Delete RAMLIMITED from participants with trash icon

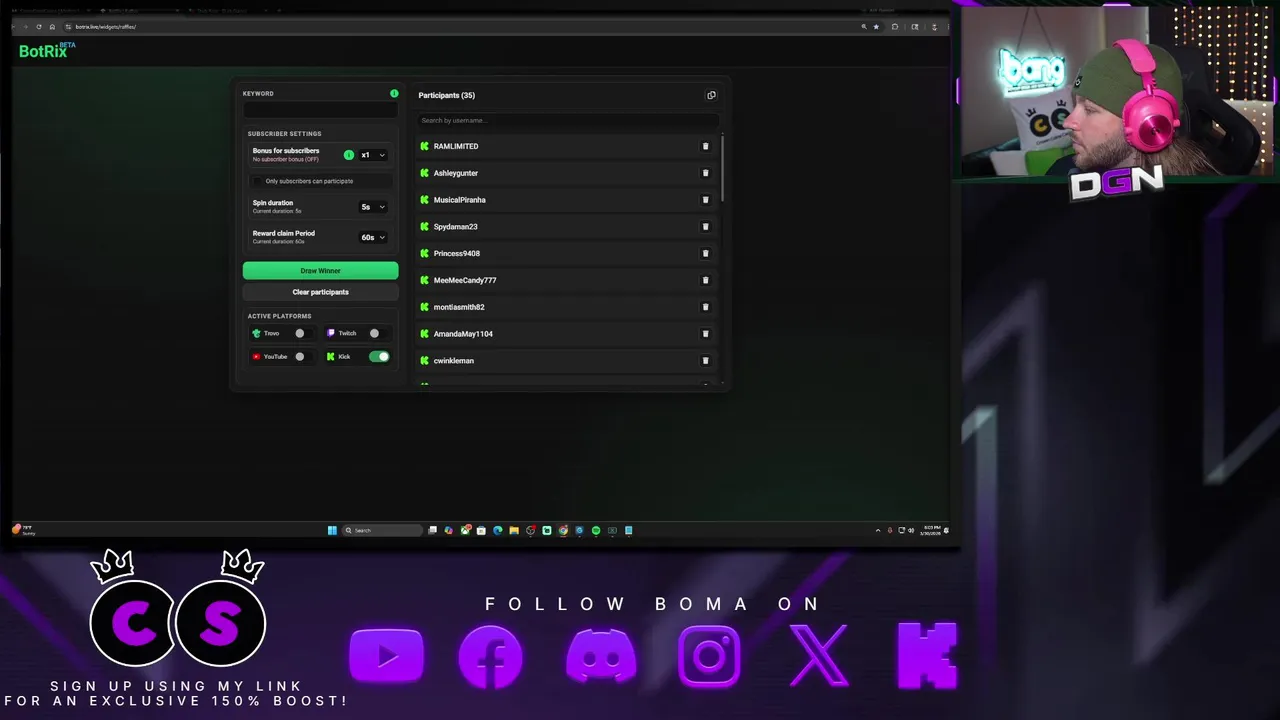click(x=705, y=146)
